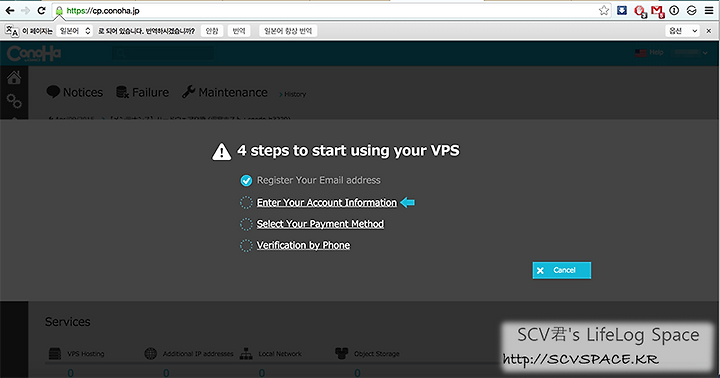Click the ConoHa logo
The height and width of the screenshot is (378, 720).
click(34, 54)
